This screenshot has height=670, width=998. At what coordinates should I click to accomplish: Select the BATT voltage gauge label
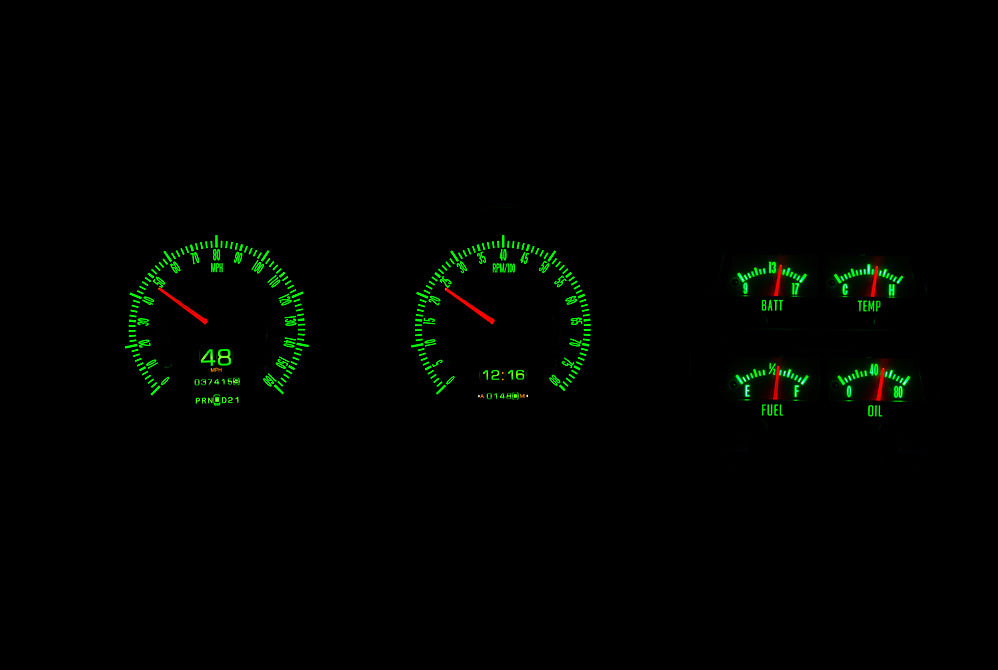(772, 306)
